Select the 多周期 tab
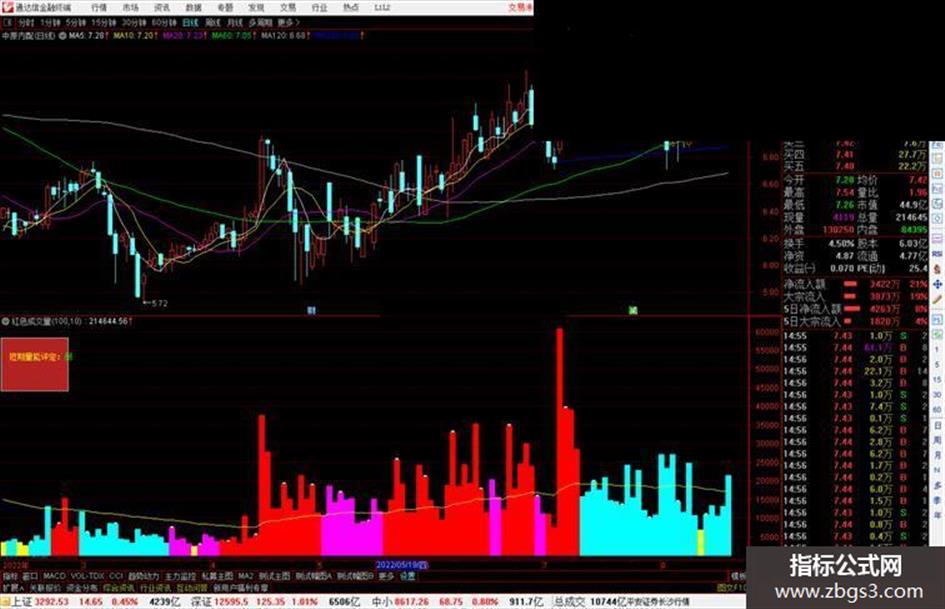 click(260, 22)
